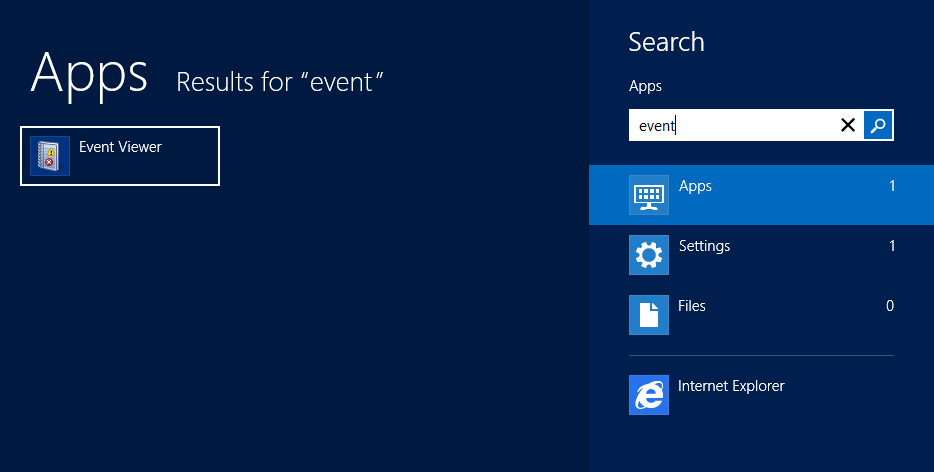
Task: Clear the search text with the X
Action: coord(848,125)
